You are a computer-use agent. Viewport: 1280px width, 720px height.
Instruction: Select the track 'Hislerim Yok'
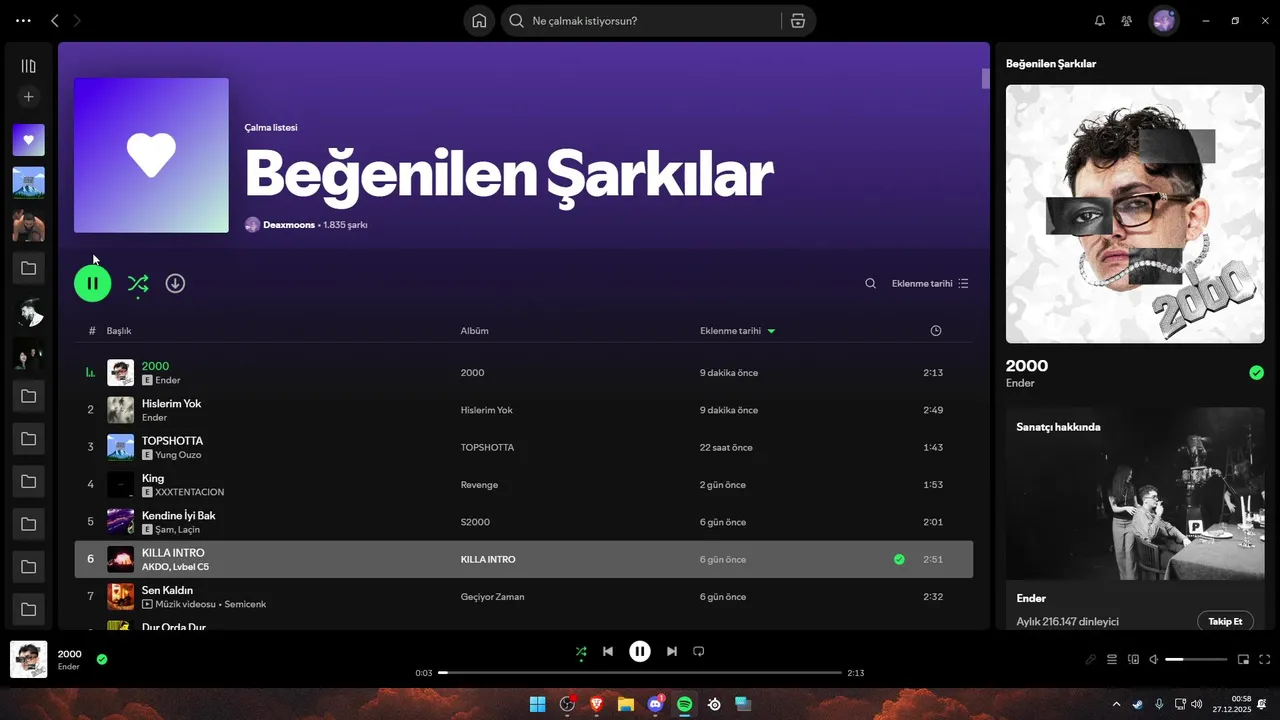point(524,410)
